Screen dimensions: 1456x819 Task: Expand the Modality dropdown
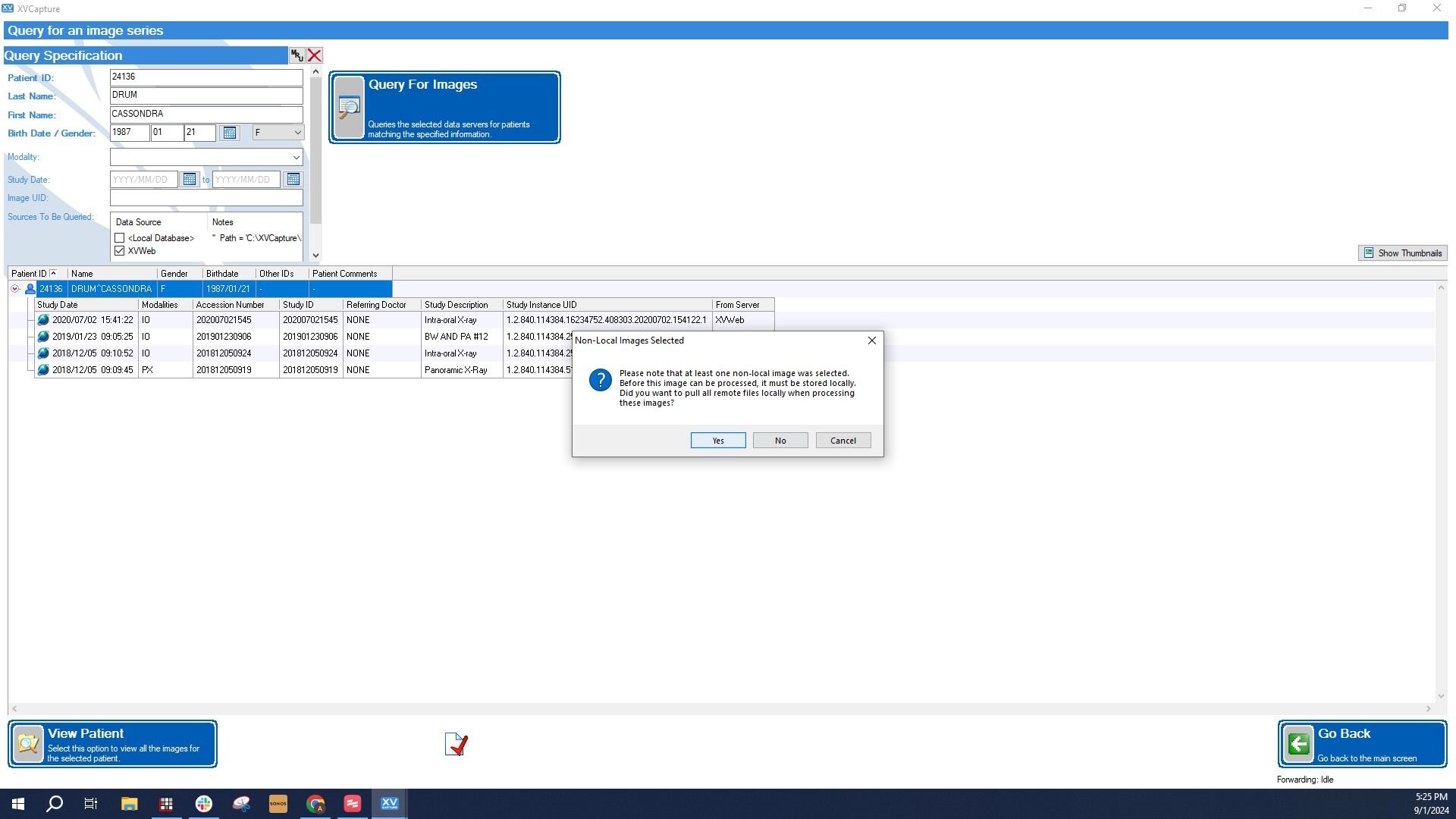click(206, 157)
